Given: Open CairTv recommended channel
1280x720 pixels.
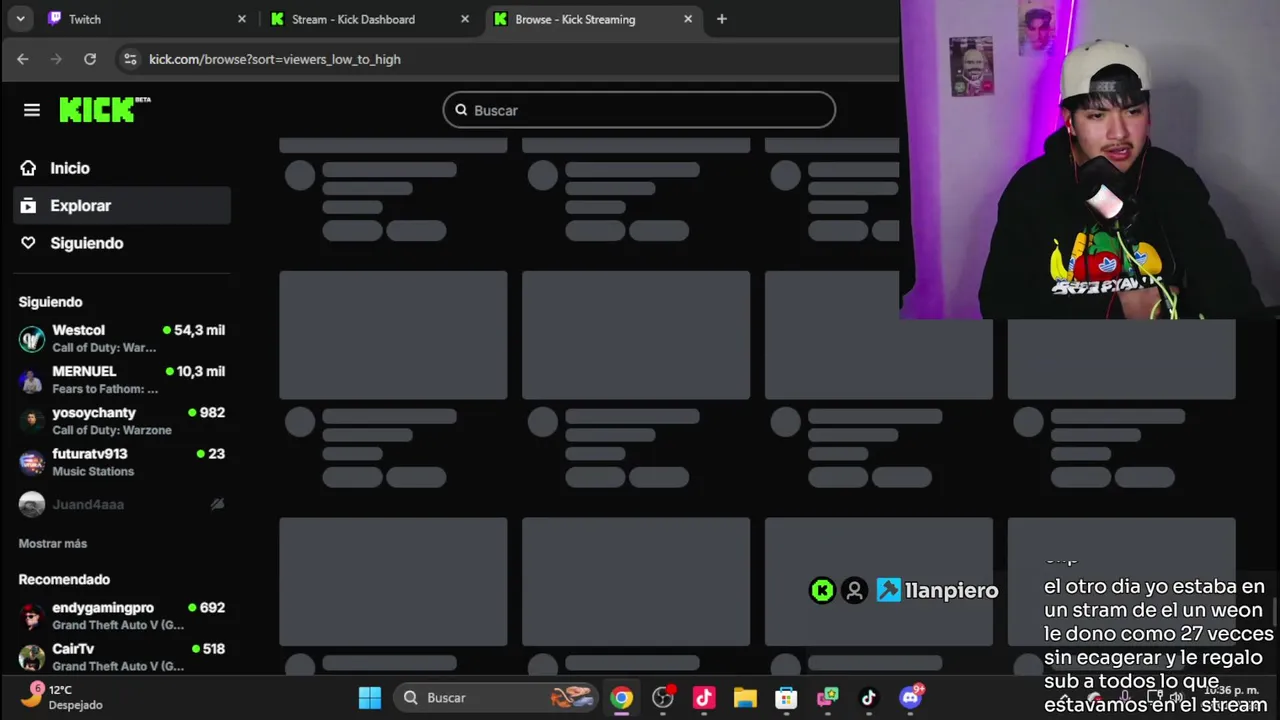Looking at the screenshot, I should (x=122, y=656).
